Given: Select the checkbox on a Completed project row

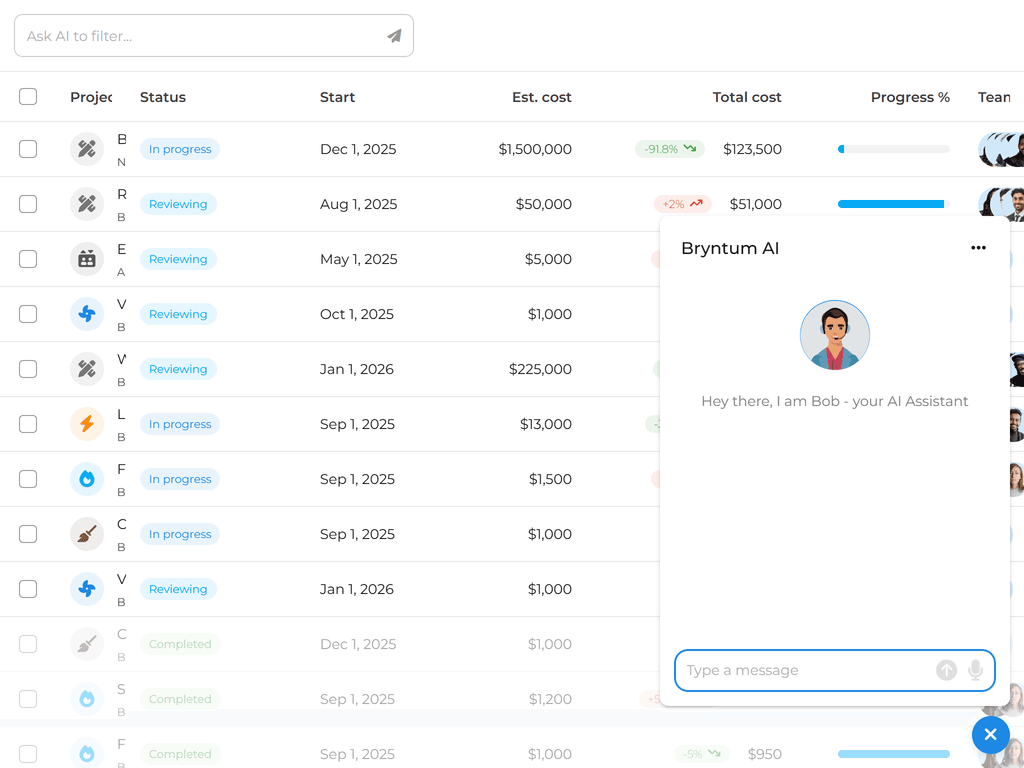Looking at the screenshot, I should (28, 643).
